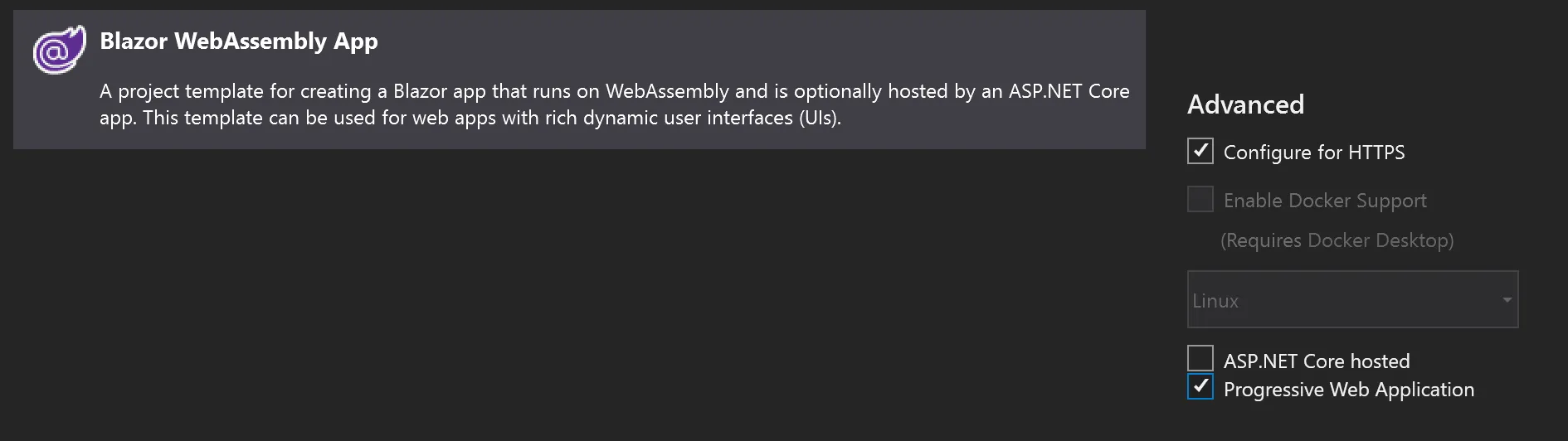Viewport: 1568px width, 441px height.
Task: Uncheck the Progressive Web Application checkbox
Action: click(x=1200, y=387)
